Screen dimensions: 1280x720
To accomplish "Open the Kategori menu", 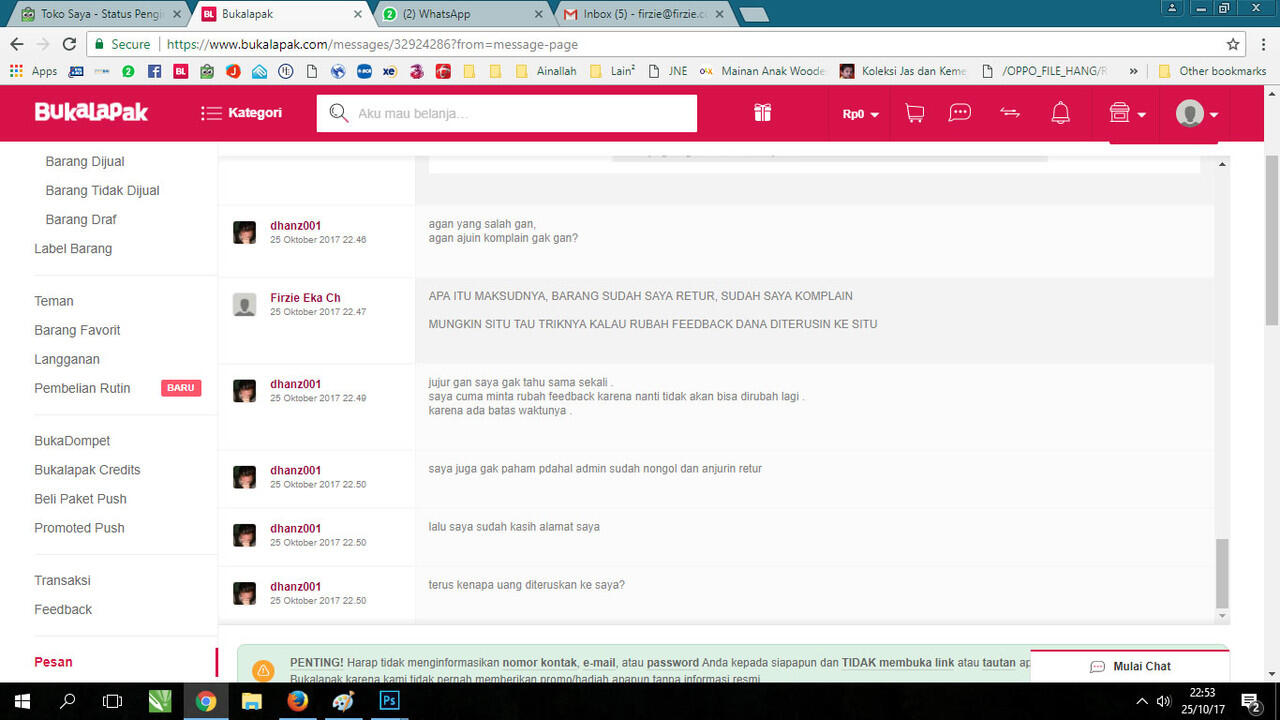I will coord(241,113).
